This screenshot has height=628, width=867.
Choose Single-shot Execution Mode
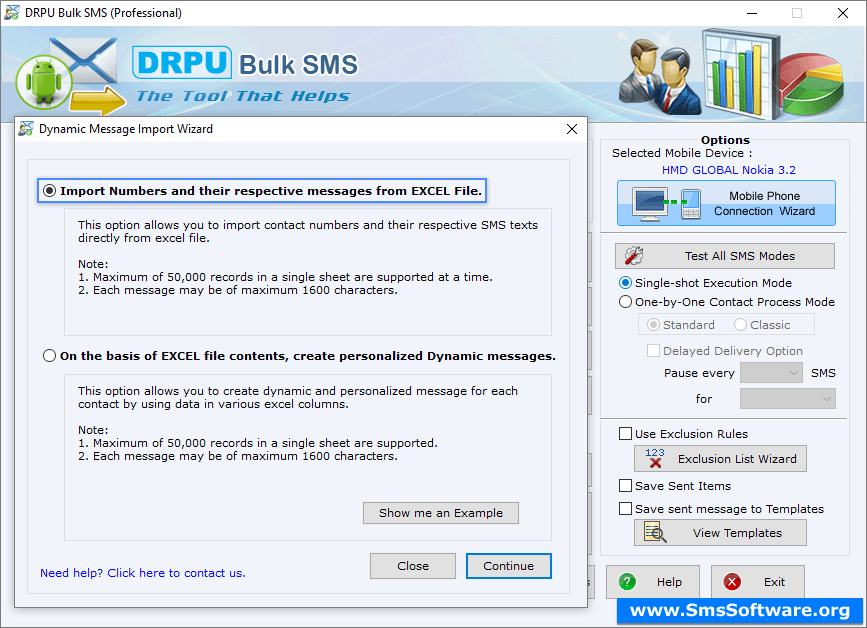(x=625, y=283)
